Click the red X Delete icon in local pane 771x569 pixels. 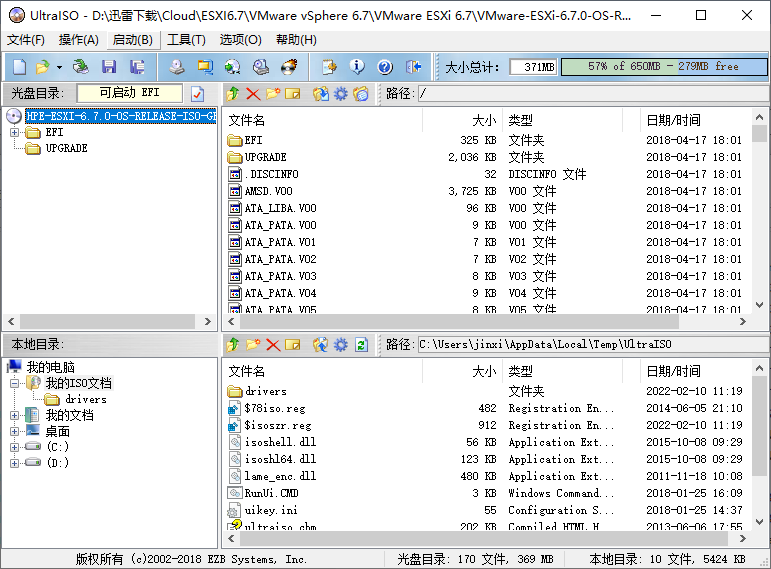click(273, 345)
